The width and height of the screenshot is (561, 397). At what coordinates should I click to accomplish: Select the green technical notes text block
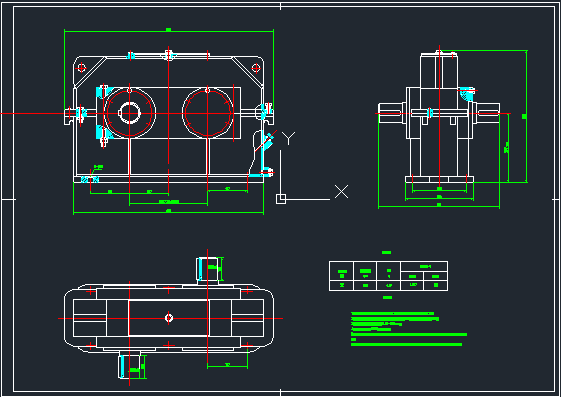(409, 329)
